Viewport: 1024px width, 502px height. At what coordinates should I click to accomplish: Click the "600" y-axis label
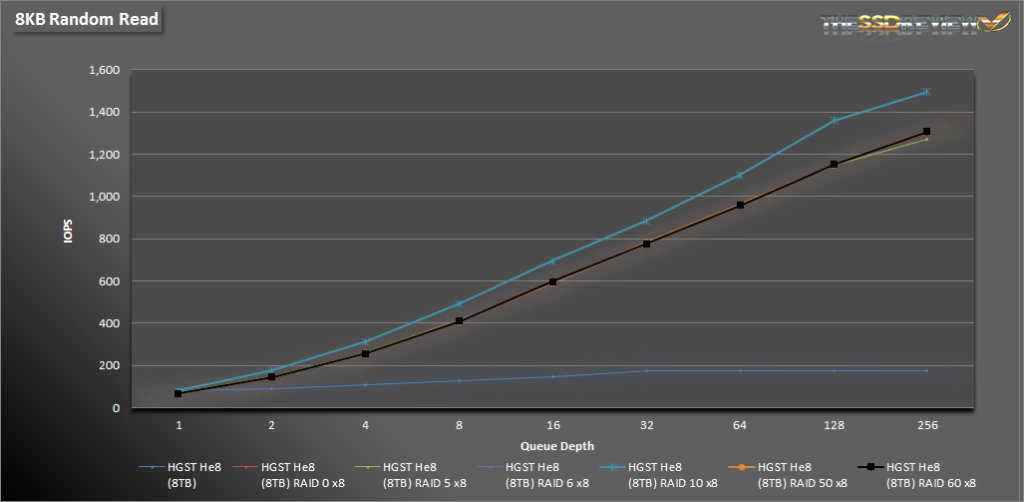point(111,281)
